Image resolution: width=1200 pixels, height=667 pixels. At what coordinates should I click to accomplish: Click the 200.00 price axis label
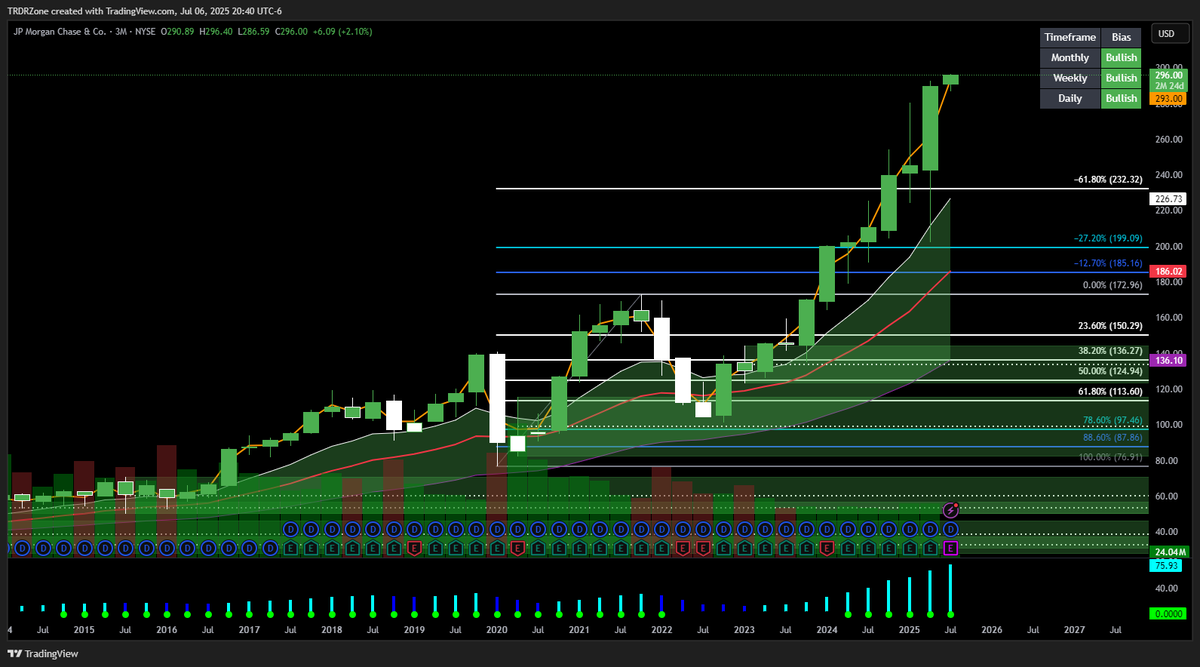click(1169, 247)
